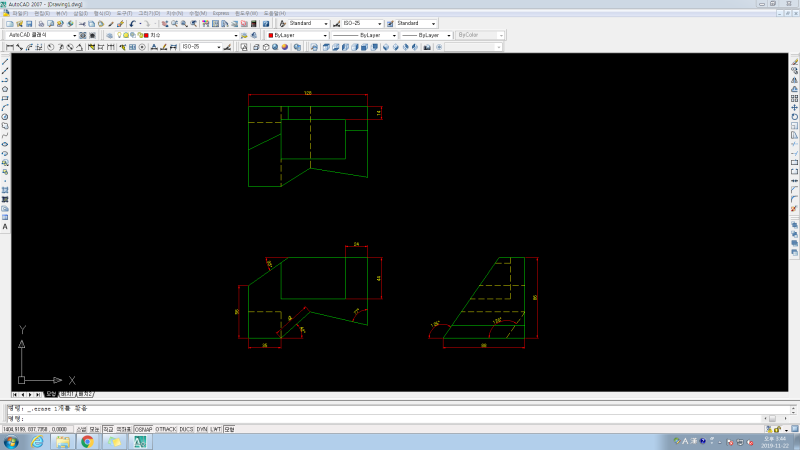
Task: Open Google Chrome from the taskbar
Action: click(87, 441)
